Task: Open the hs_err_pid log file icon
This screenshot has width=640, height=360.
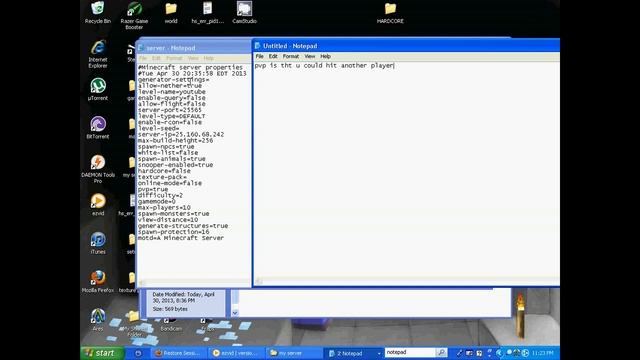Action: click(207, 12)
